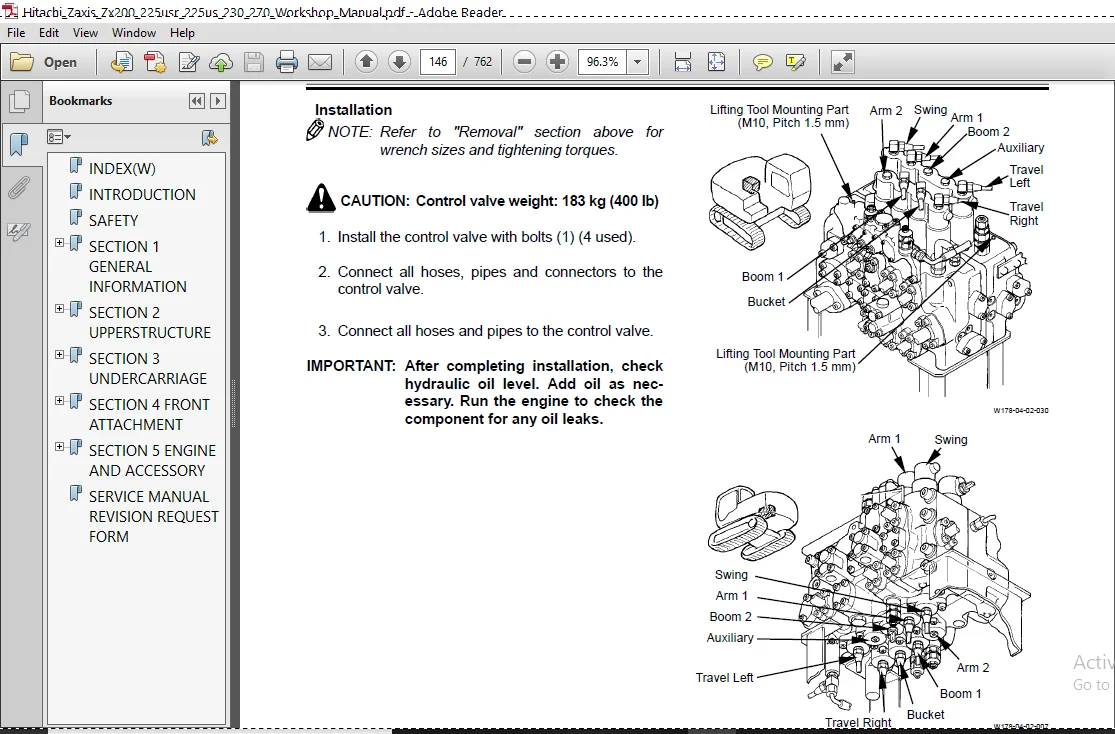Select SECTION 3 UNDERCARRIAGE bookmark
The width and height of the screenshot is (1115, 734).
coord(148,368)
